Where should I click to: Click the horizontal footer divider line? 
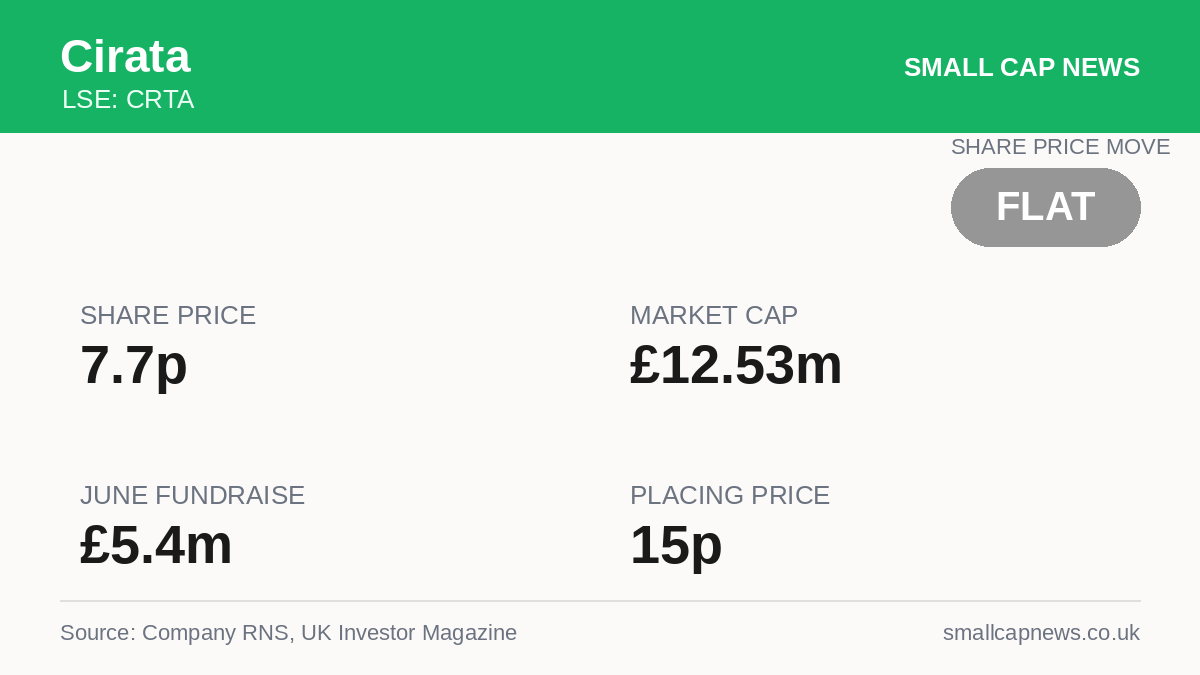pos(600,601)
